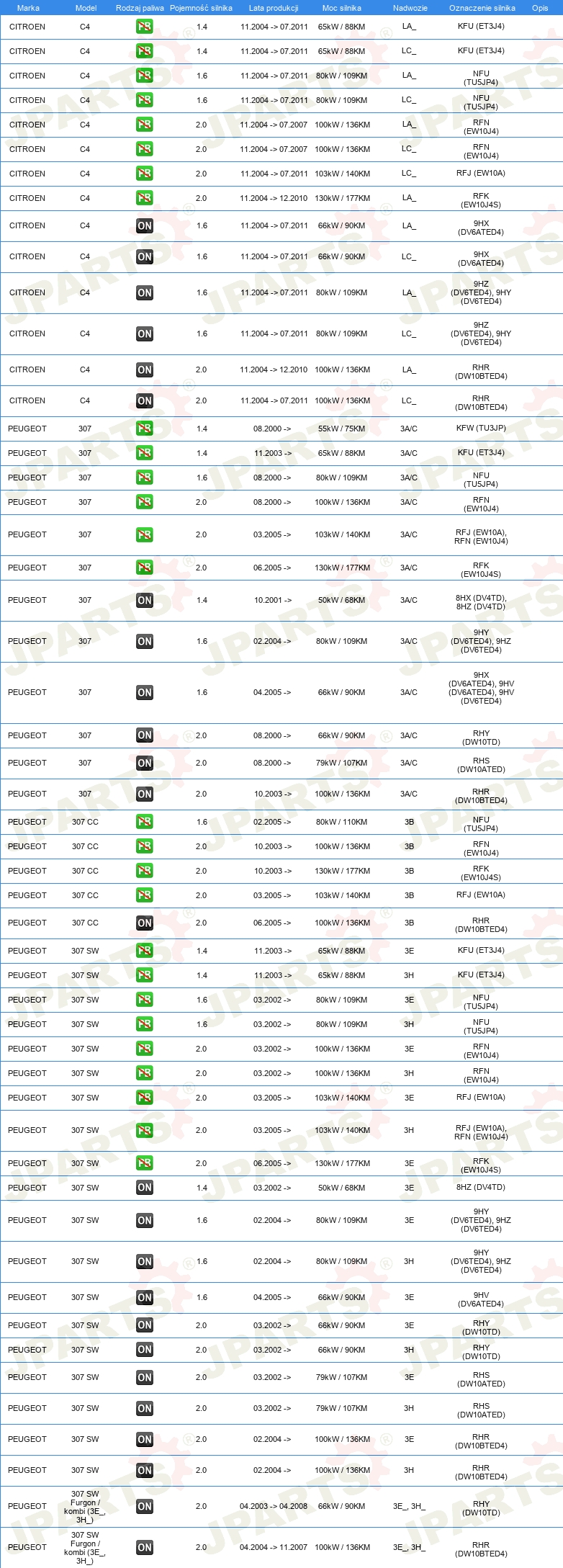Click CITROEN brand cell in first table row
Viewport: 563px width, 1568px height.
click(x=27, y=27)
